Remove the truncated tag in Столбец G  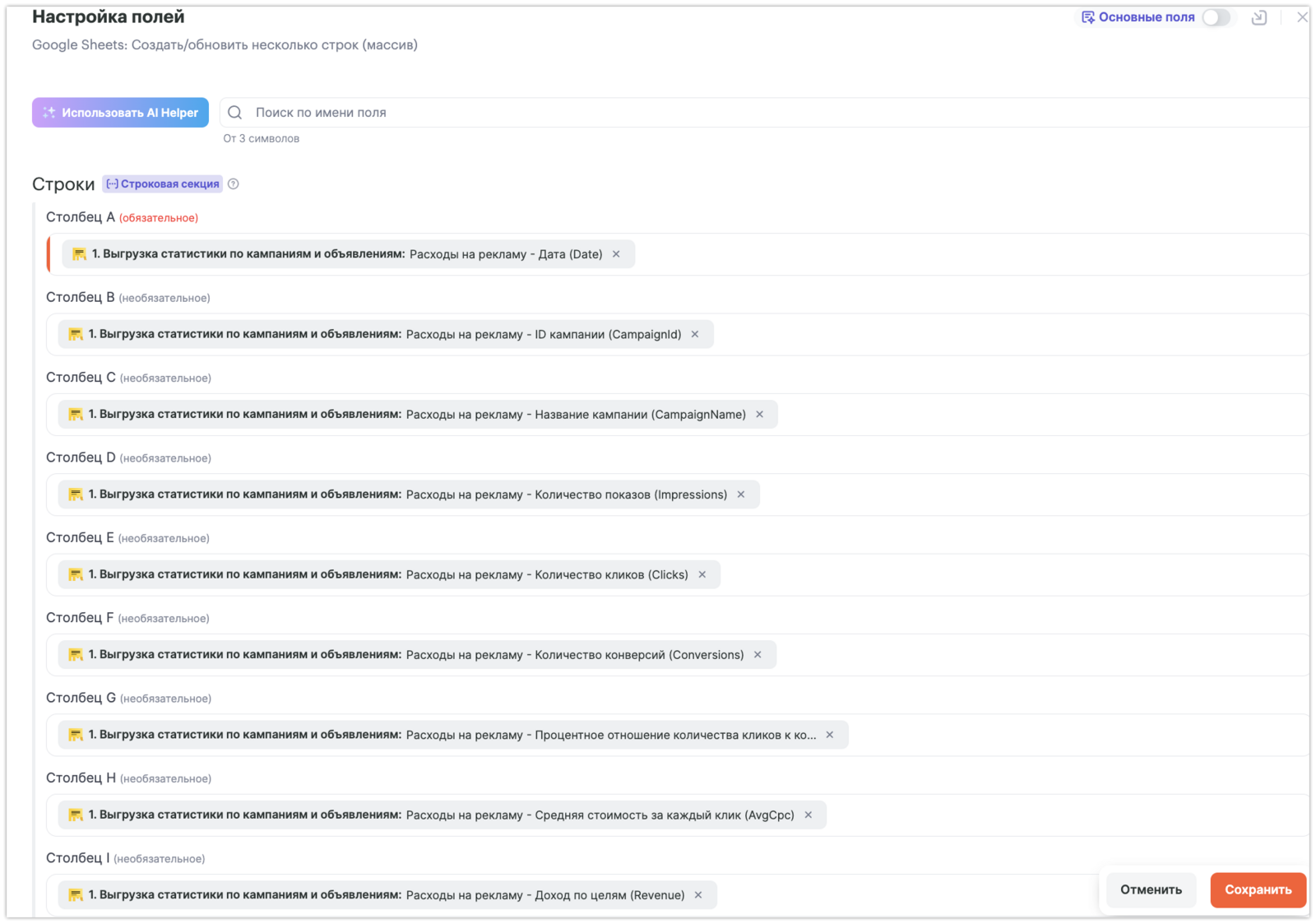[x=830, y=735]
